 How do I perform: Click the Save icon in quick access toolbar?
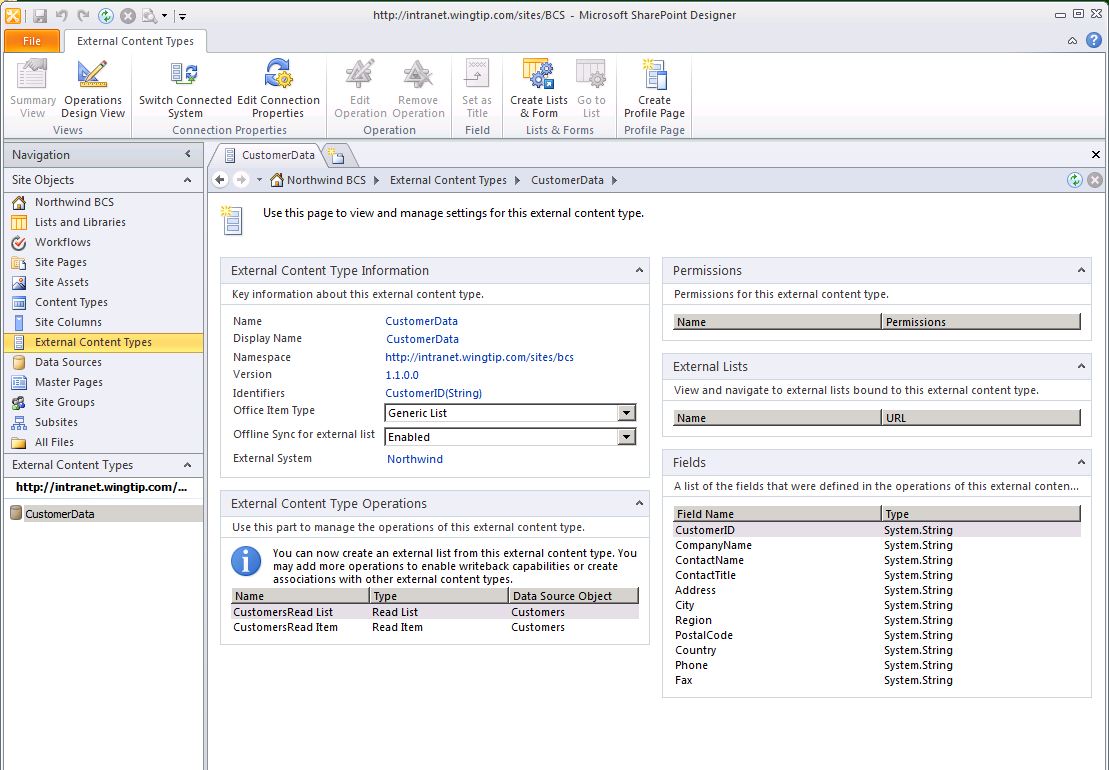[40, 15]
